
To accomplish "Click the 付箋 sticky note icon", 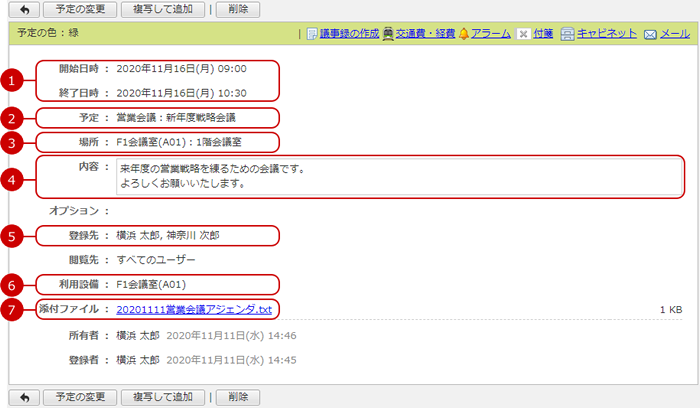I will [524, 34].
